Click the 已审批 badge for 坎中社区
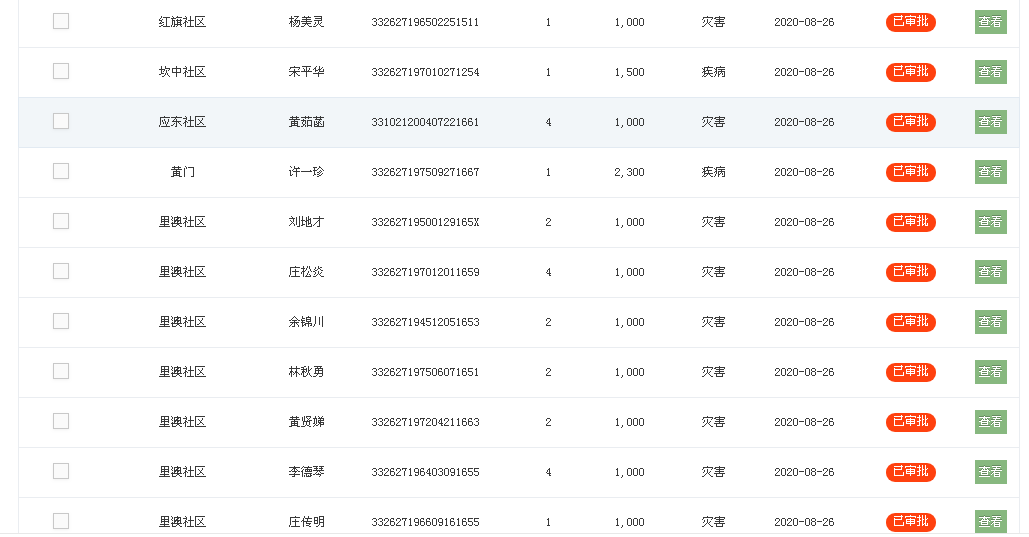 pos(910,72)
